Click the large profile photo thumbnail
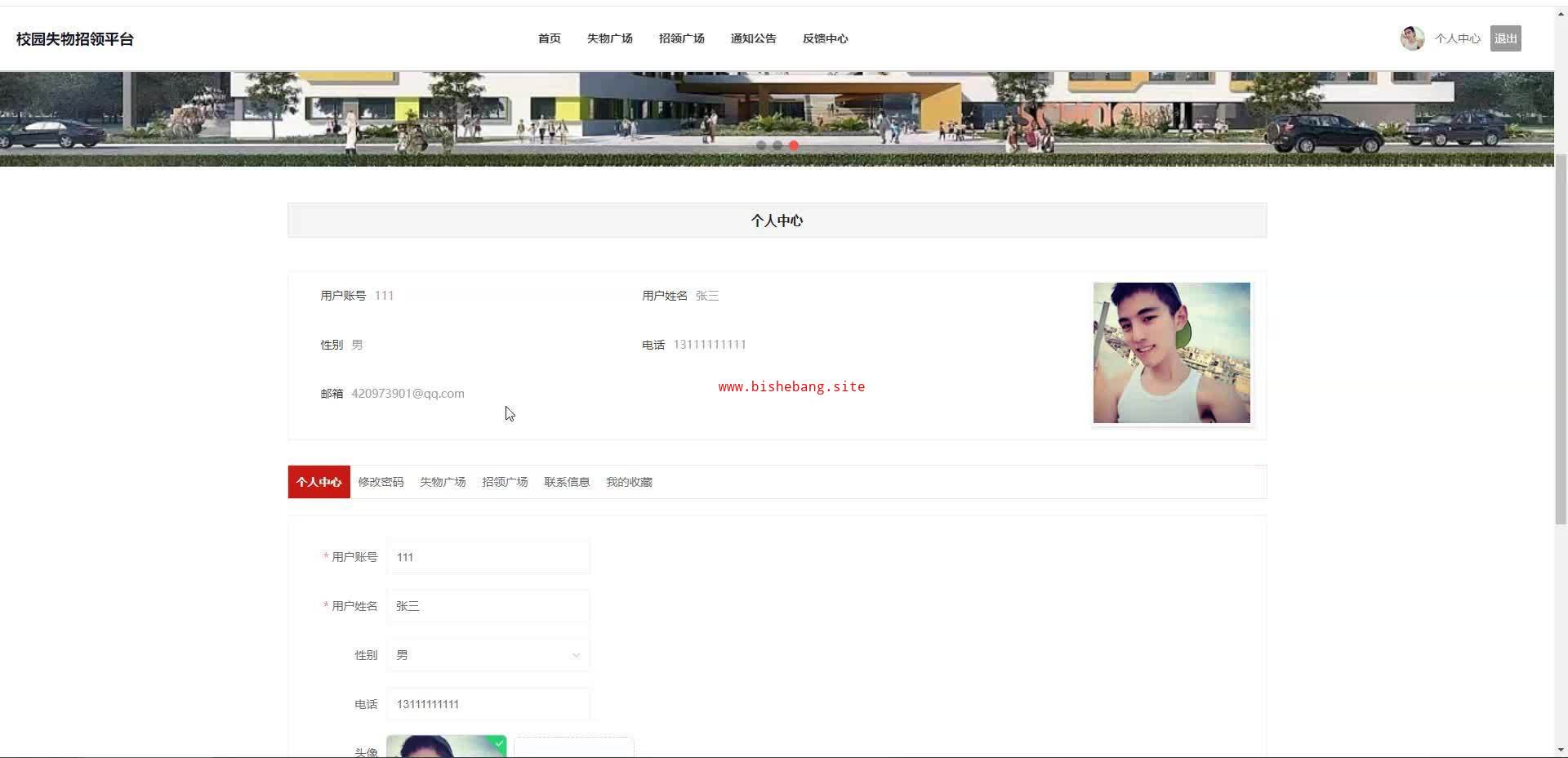The height and width of the screenshot is (758, 1568). click(1171, 353)
